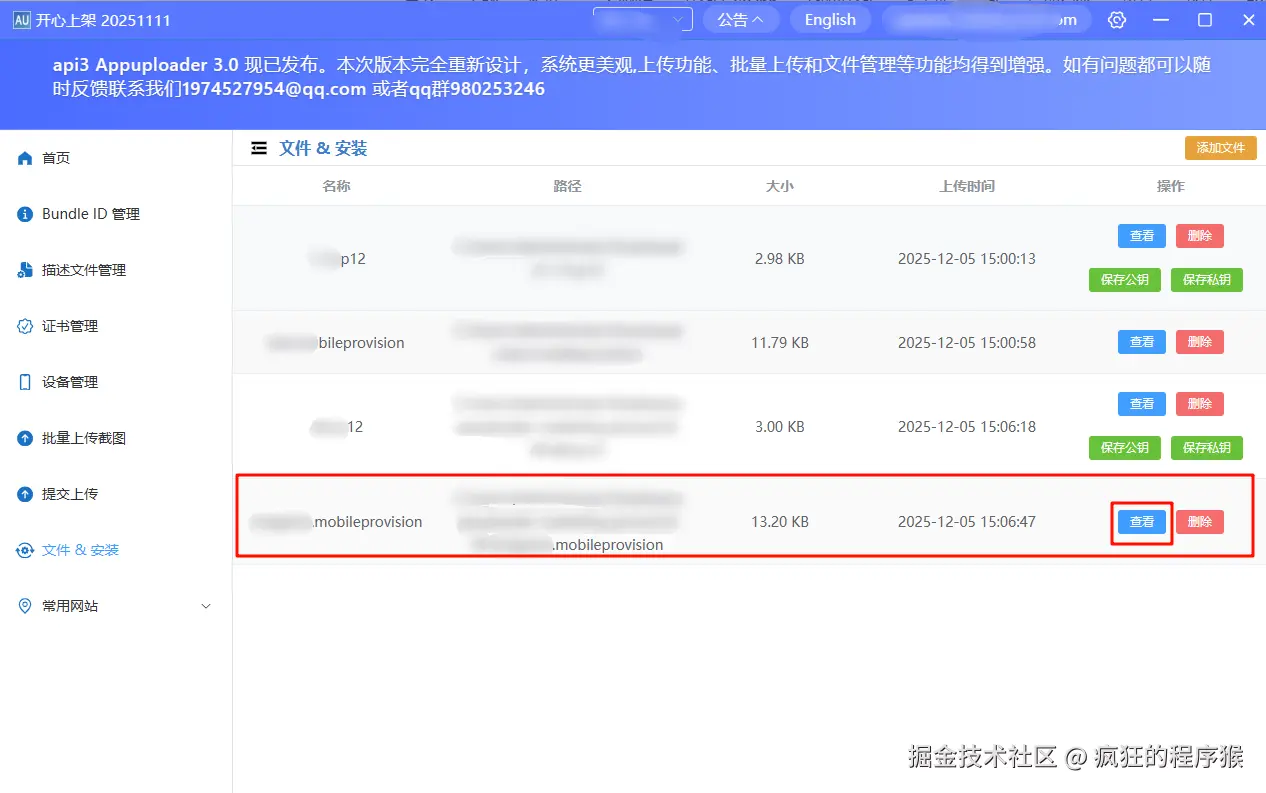Click the 名称 column header
1266x793 pixels.
click(x=337, y=186)
